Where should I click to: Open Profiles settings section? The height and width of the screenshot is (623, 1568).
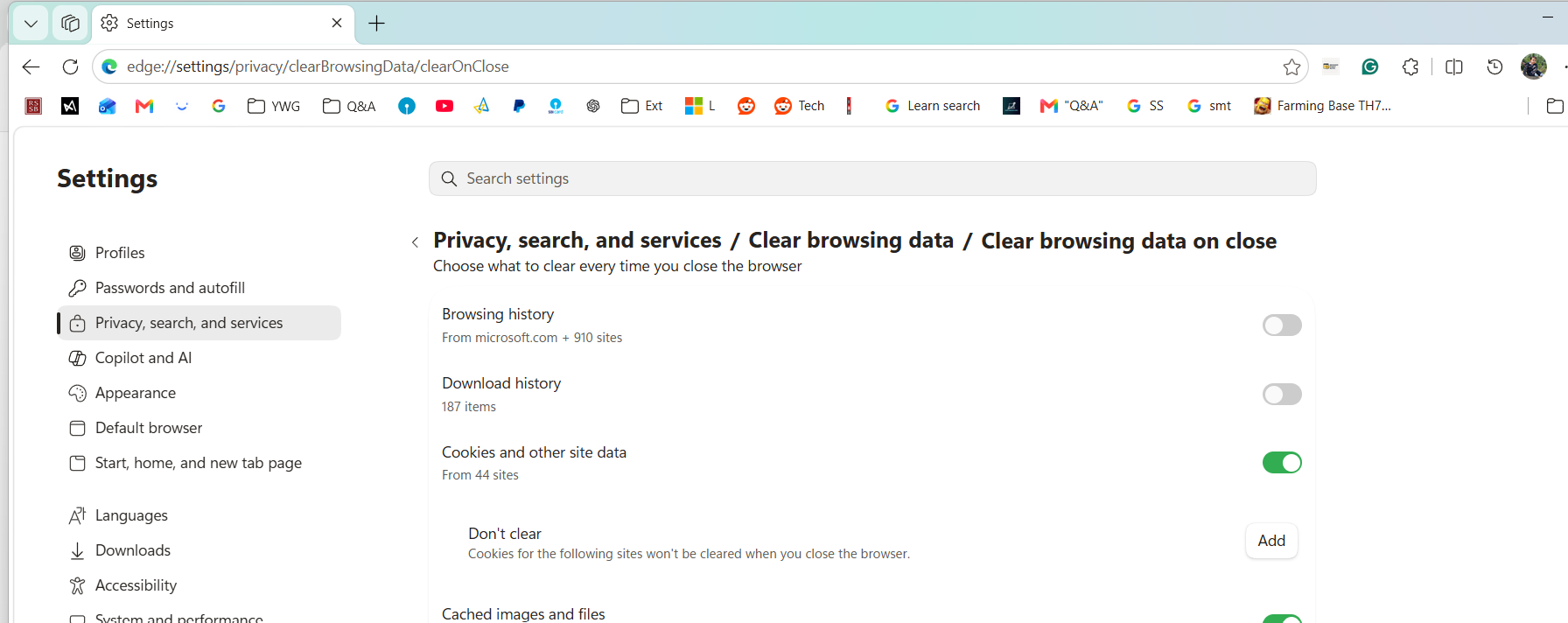[199, 253]
